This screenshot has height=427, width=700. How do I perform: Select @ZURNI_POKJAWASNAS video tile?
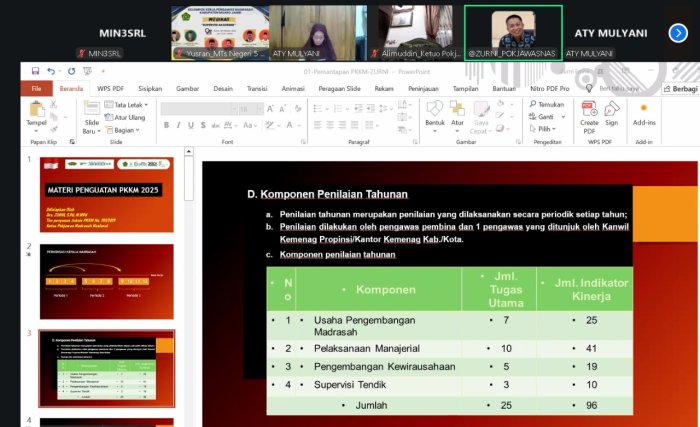[513, 33]
